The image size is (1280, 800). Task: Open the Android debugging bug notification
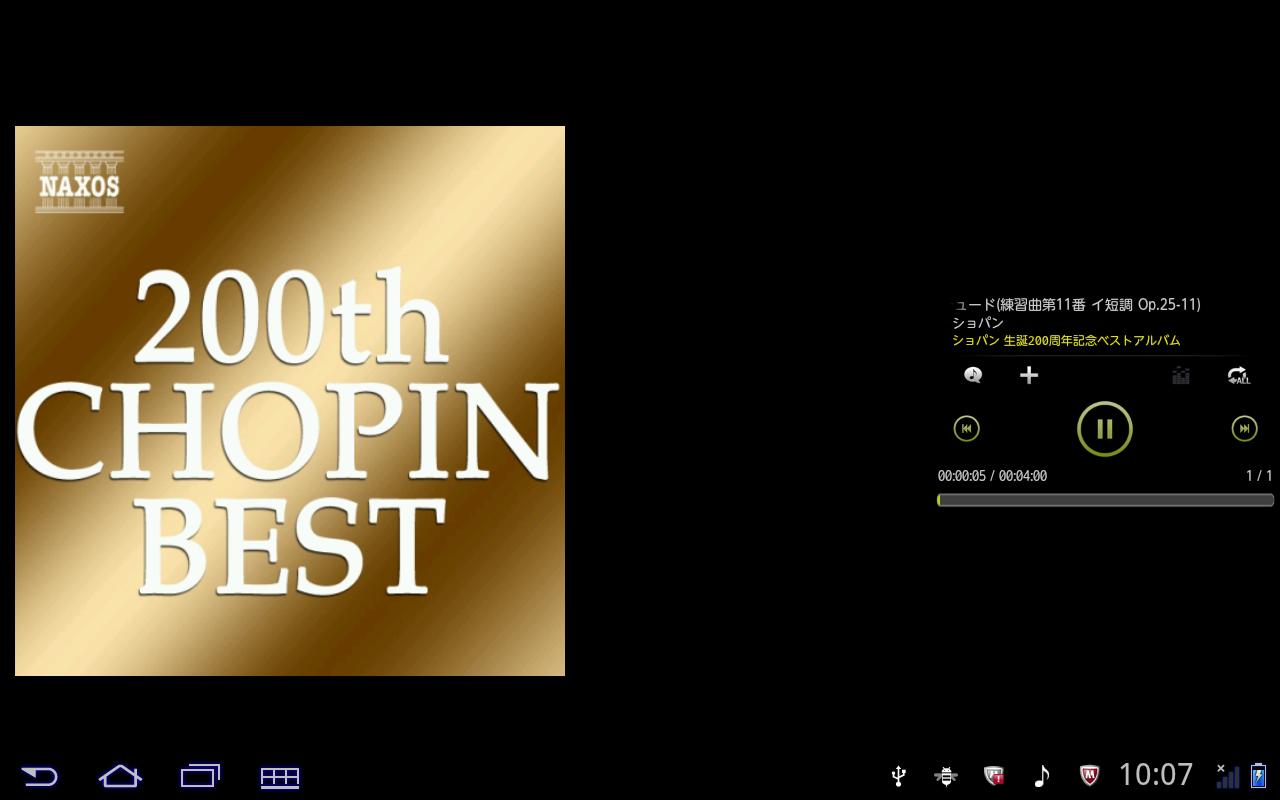tap(945, 776)
